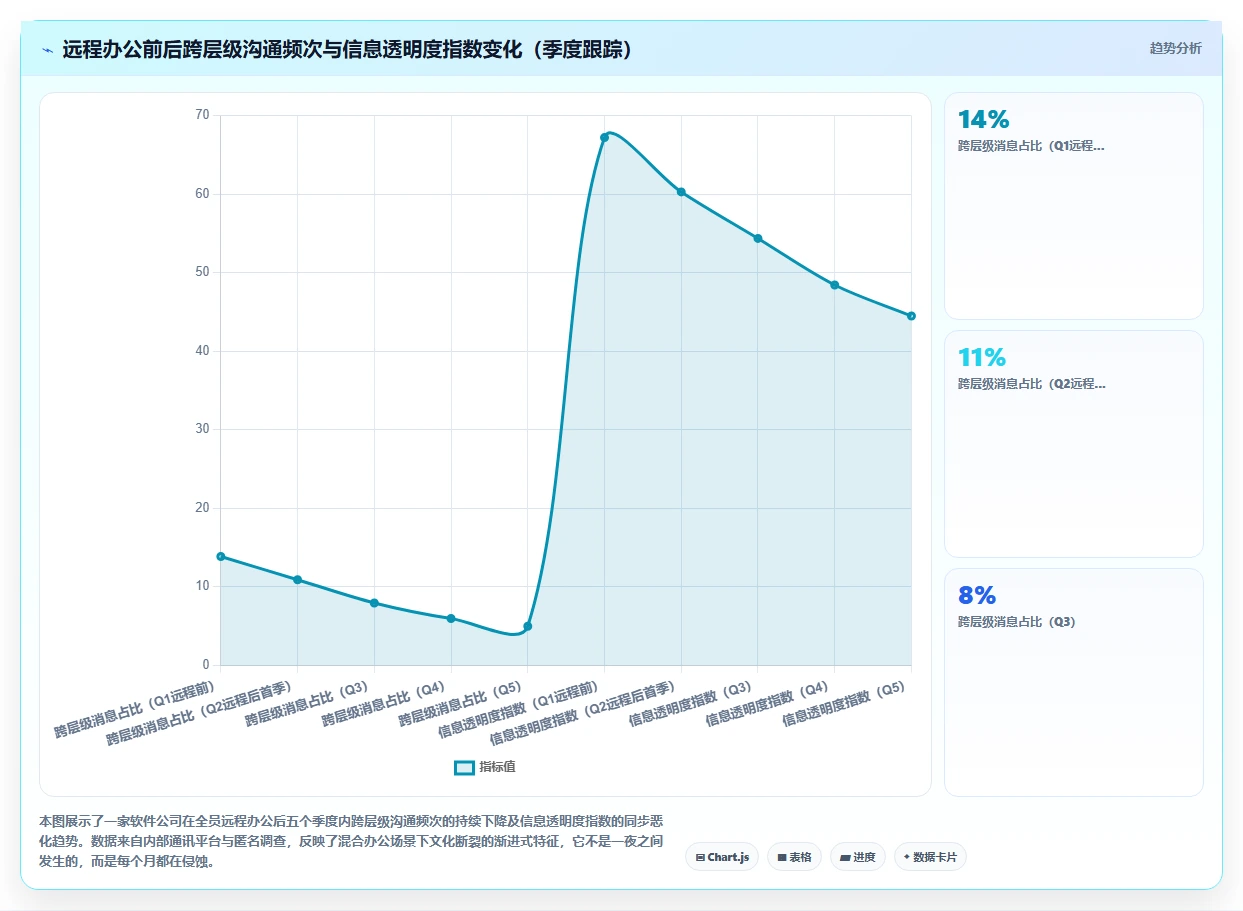Click the peak point for 信息透明度指数 Q1远程前
Image resolution: width=1243 pixels, height=911 pixels.
[x=604, y=137]
